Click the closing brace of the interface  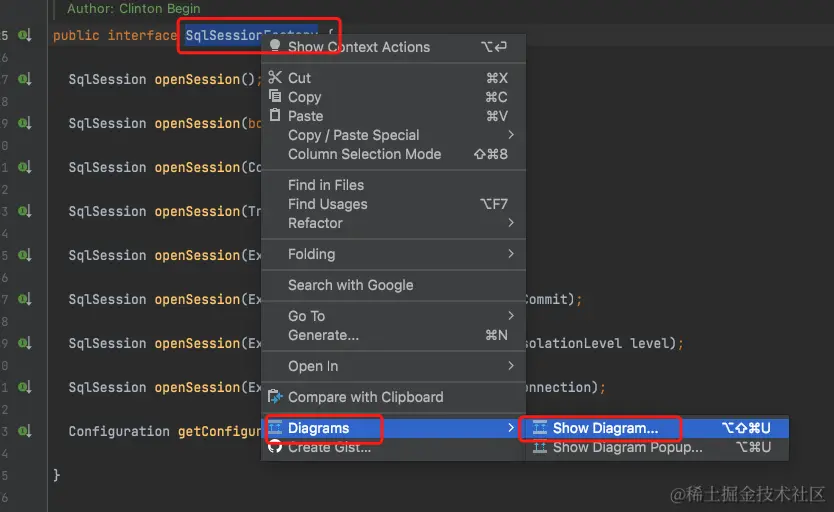(x=56, y=475)
